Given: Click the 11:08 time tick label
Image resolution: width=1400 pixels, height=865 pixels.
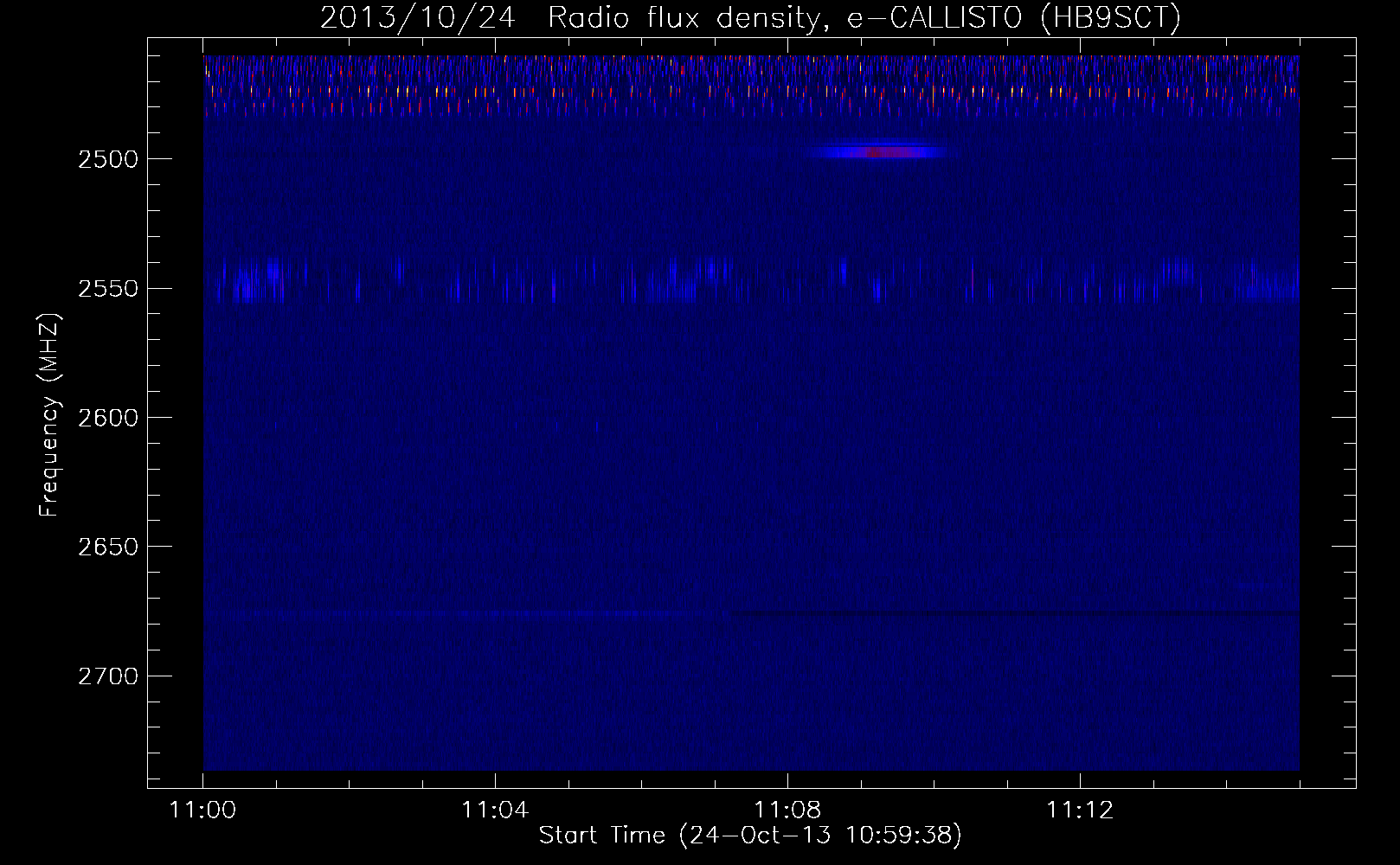Looking at the screenshot, I should coord(787,811).
